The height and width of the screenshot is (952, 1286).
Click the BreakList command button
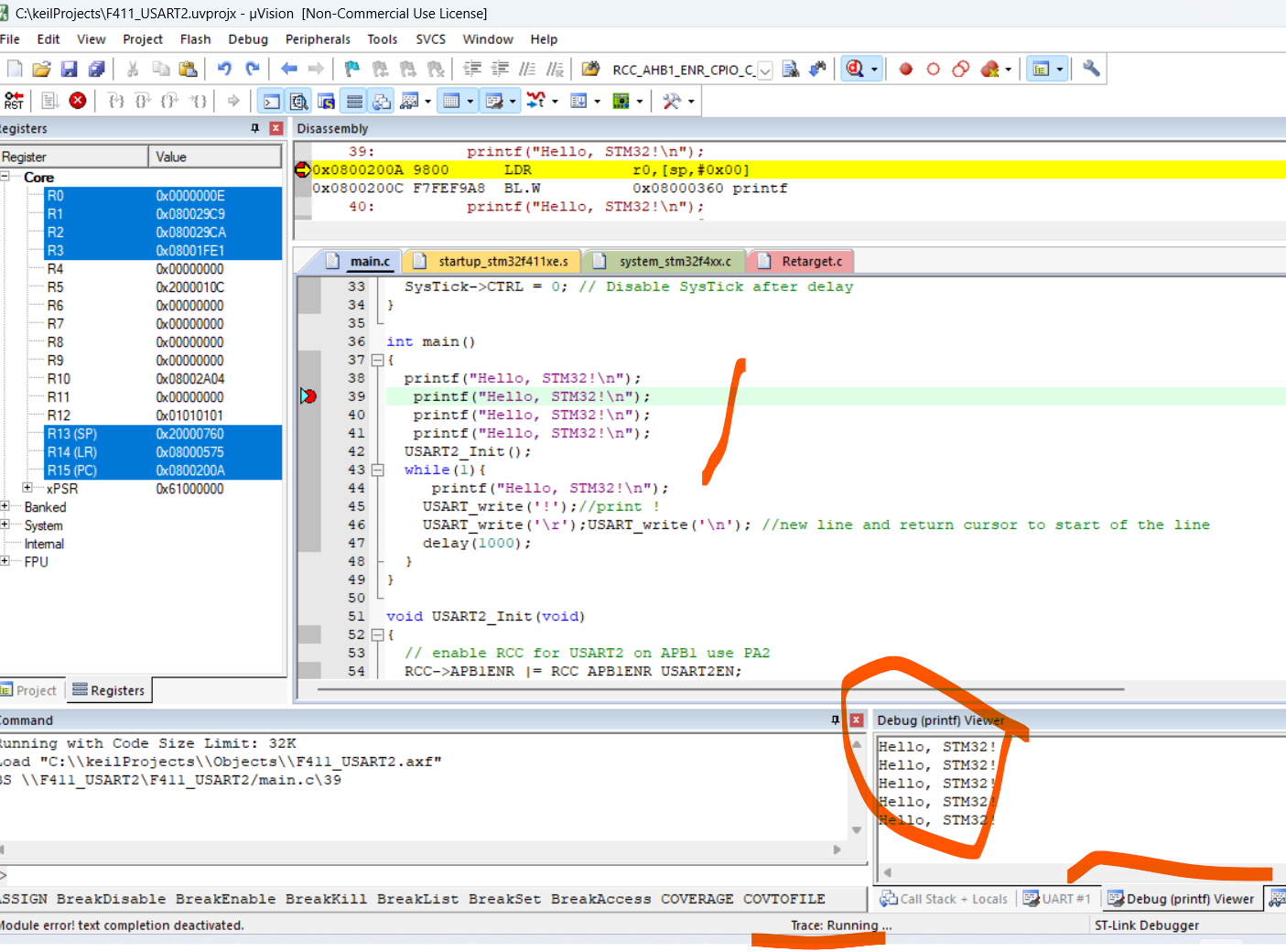click(x=417, y=899)
